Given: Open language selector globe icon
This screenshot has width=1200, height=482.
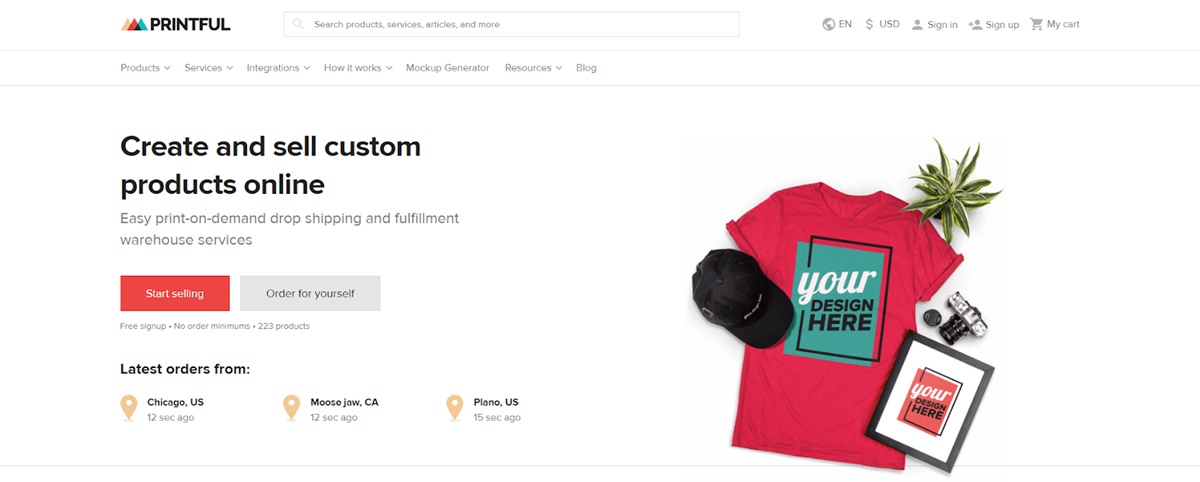Looking at the screenshot, I should [828, 24].
